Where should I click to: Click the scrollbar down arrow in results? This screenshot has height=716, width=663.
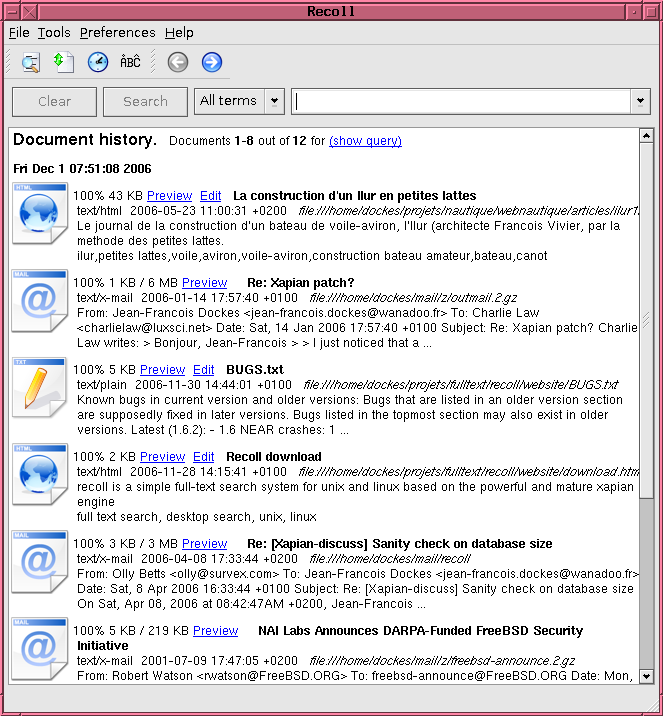pyautogui.click(x=646, y=677)
